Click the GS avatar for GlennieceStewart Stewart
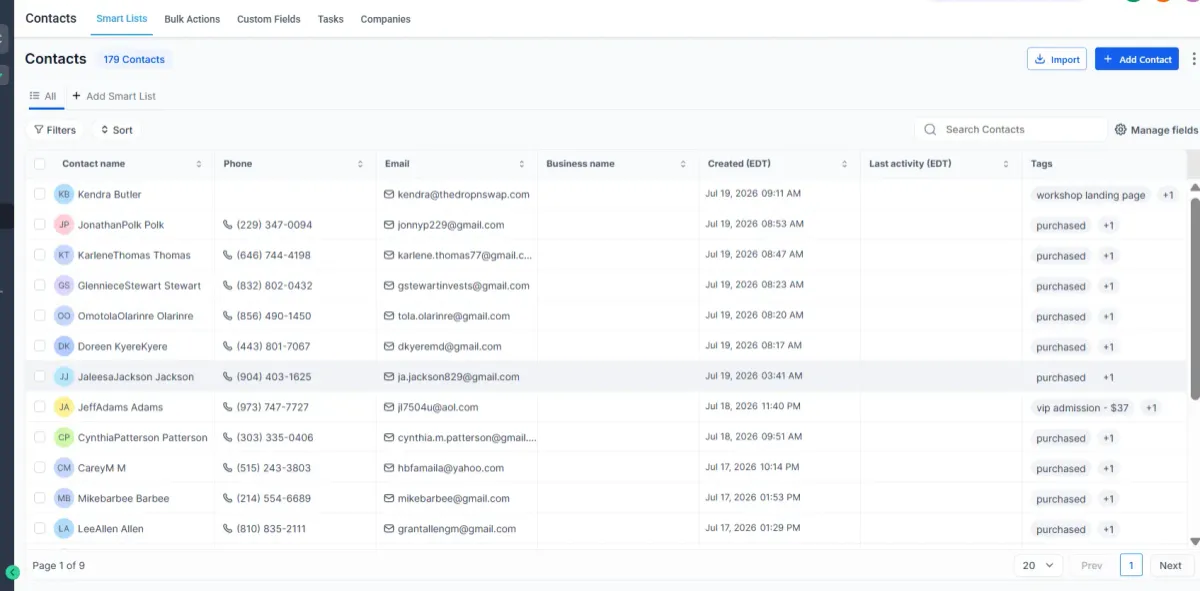The width and height of the screenshot is (1200, 591). coord(64,285)
